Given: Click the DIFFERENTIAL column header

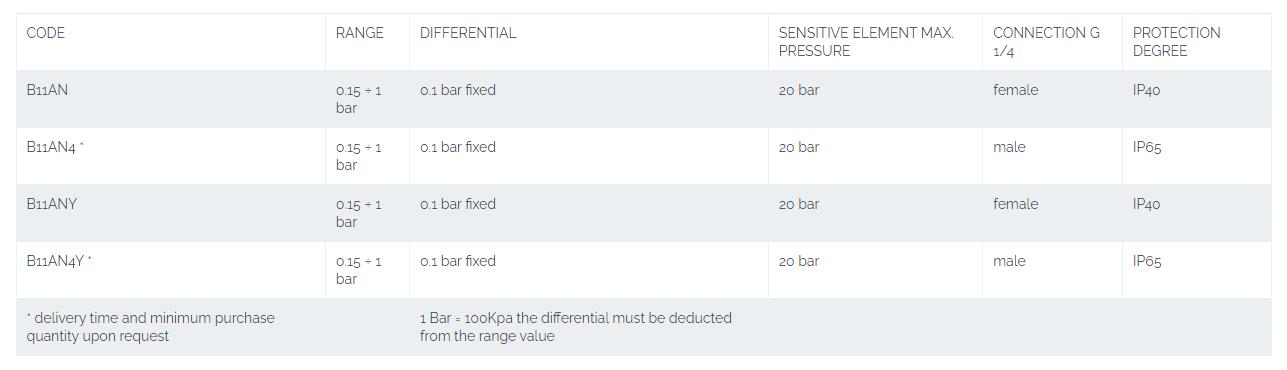Looking at the screenshot, I should [x=468, y=33].
